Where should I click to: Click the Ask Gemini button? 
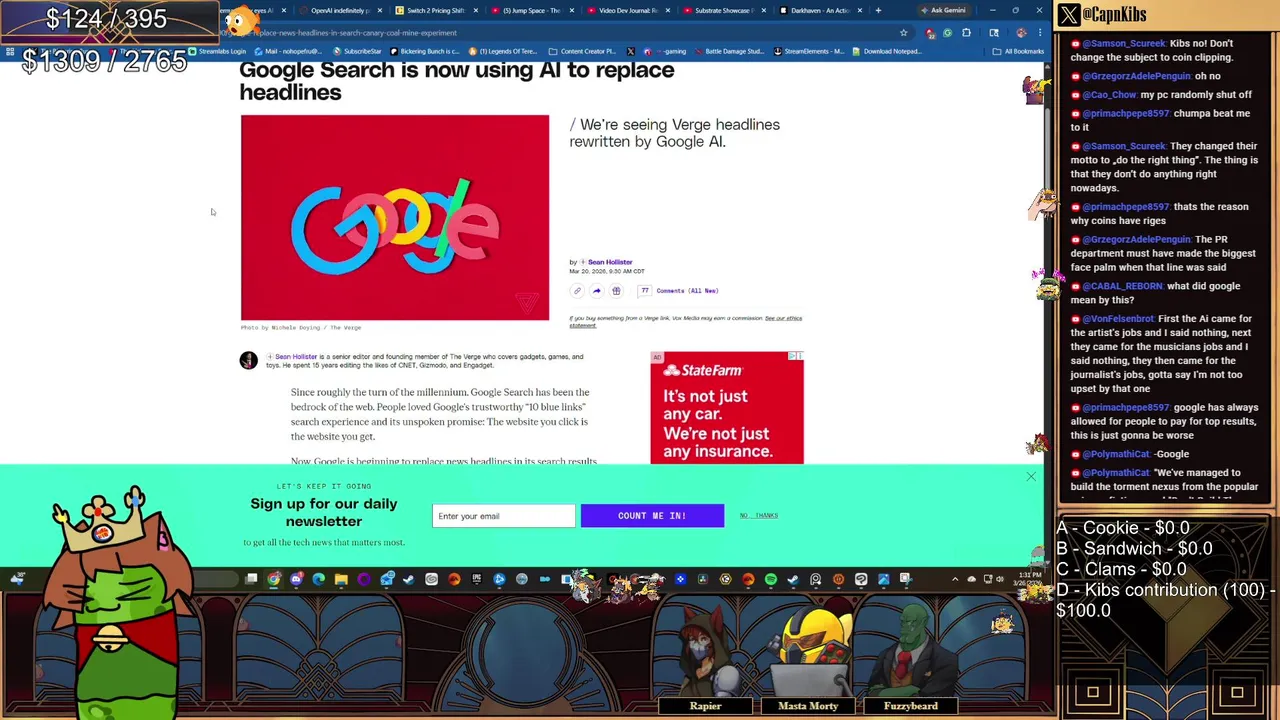[x=945, y=11]
